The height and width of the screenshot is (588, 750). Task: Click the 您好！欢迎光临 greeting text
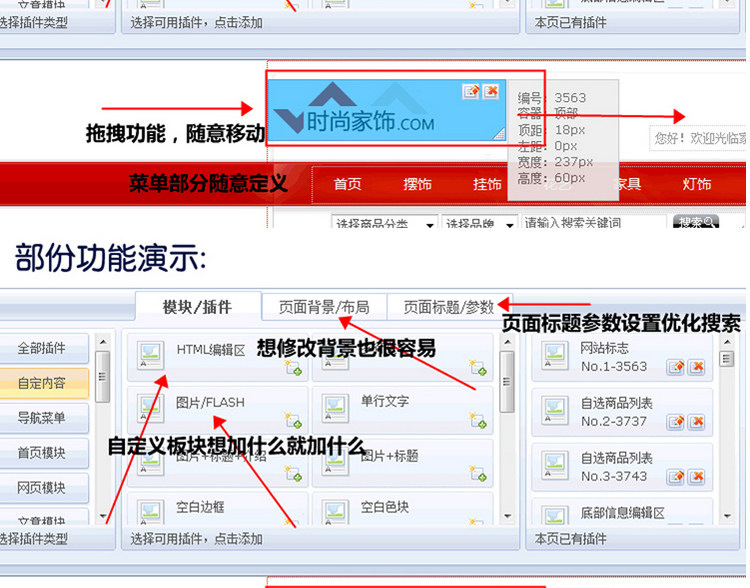[700, 138]
